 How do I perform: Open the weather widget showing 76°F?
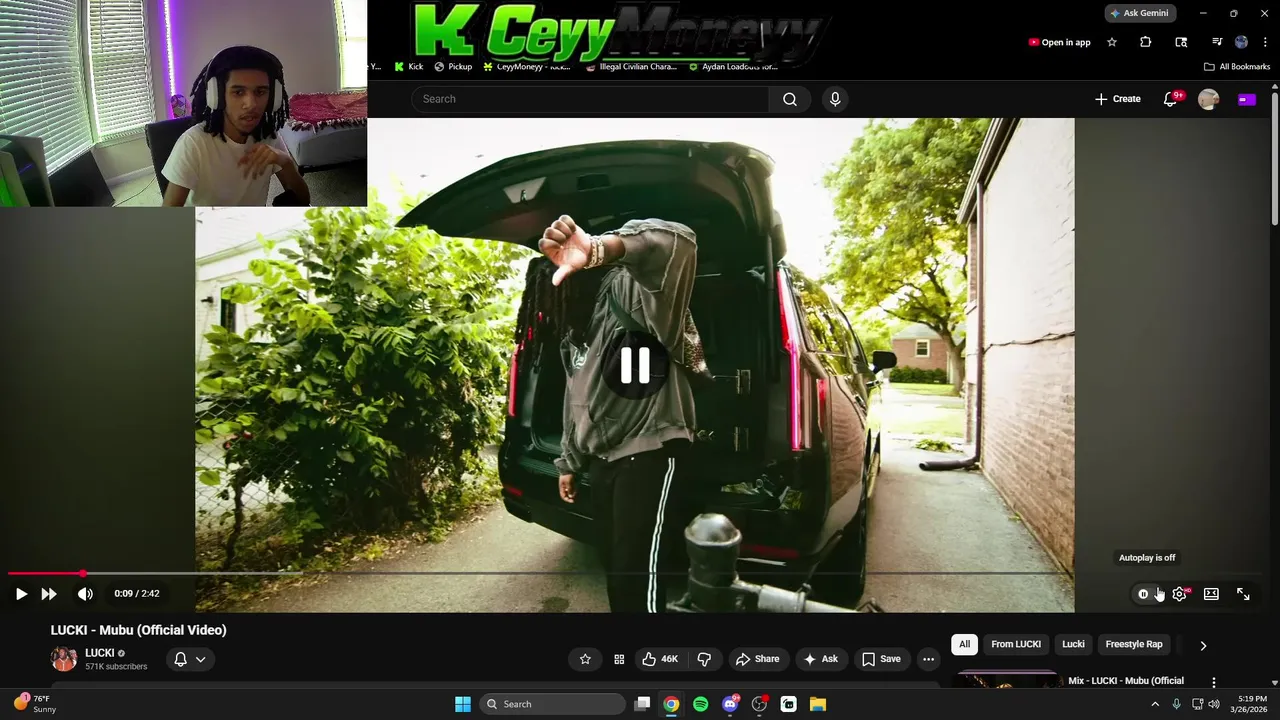coord(35,704)
